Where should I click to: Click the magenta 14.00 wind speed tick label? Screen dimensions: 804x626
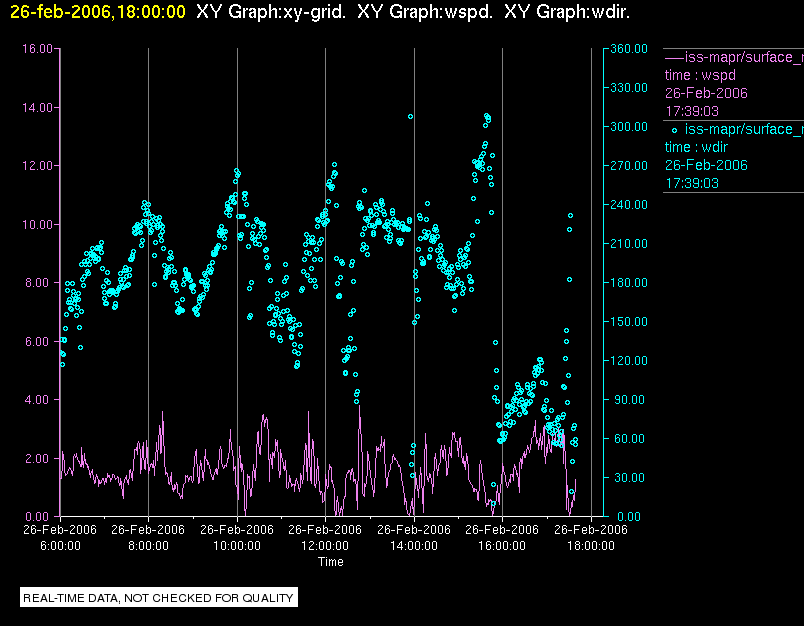pos(37,108)
